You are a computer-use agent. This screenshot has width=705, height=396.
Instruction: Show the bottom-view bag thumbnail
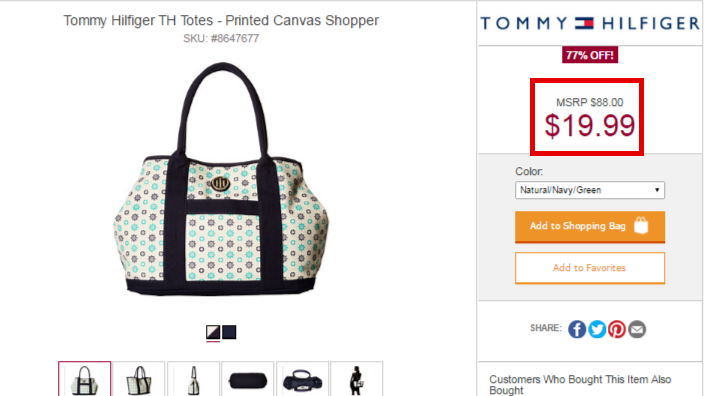click(x=248, y=379)
